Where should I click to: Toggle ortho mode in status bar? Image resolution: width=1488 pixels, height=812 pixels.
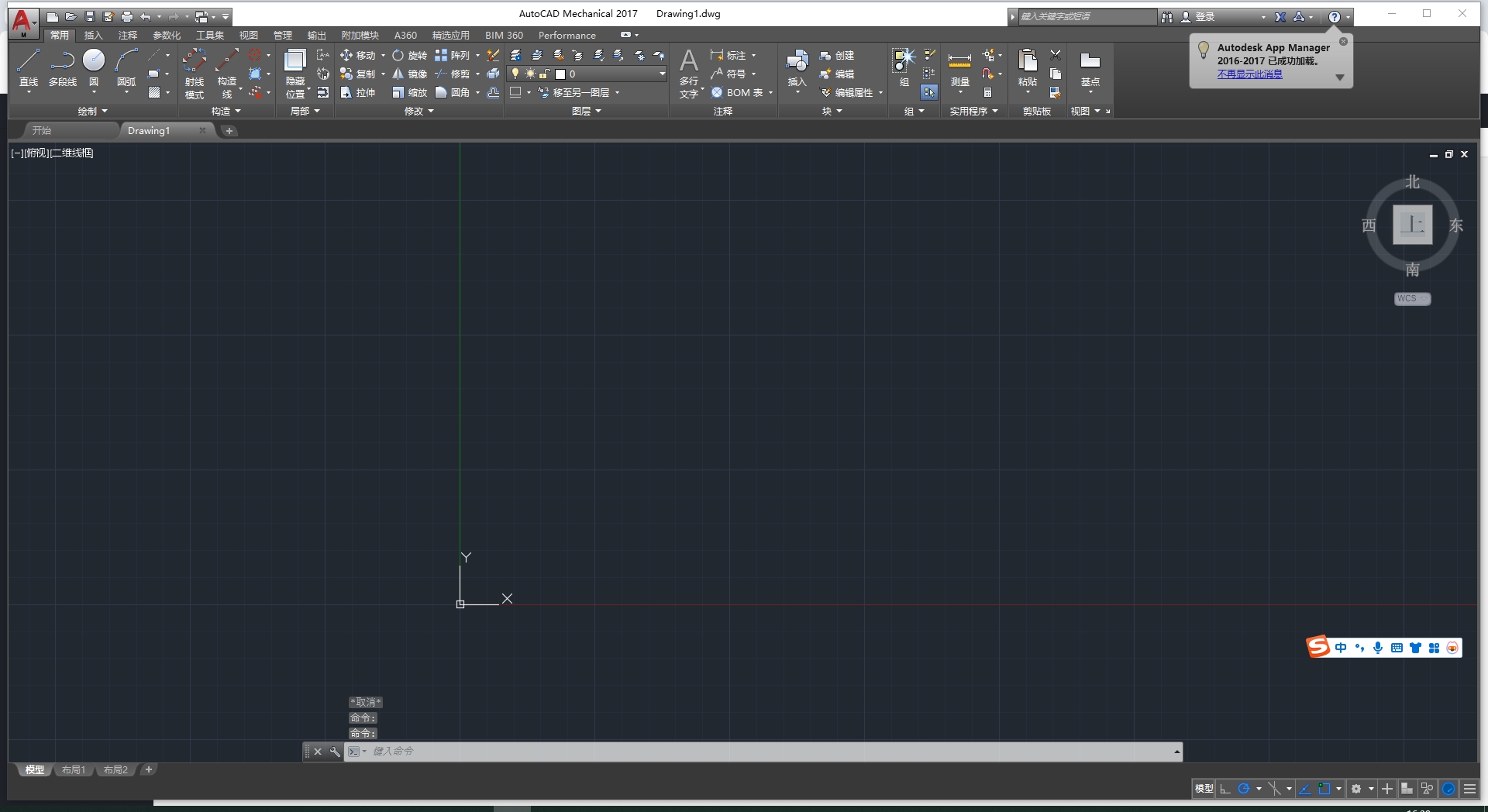[x=1225, y=789]
